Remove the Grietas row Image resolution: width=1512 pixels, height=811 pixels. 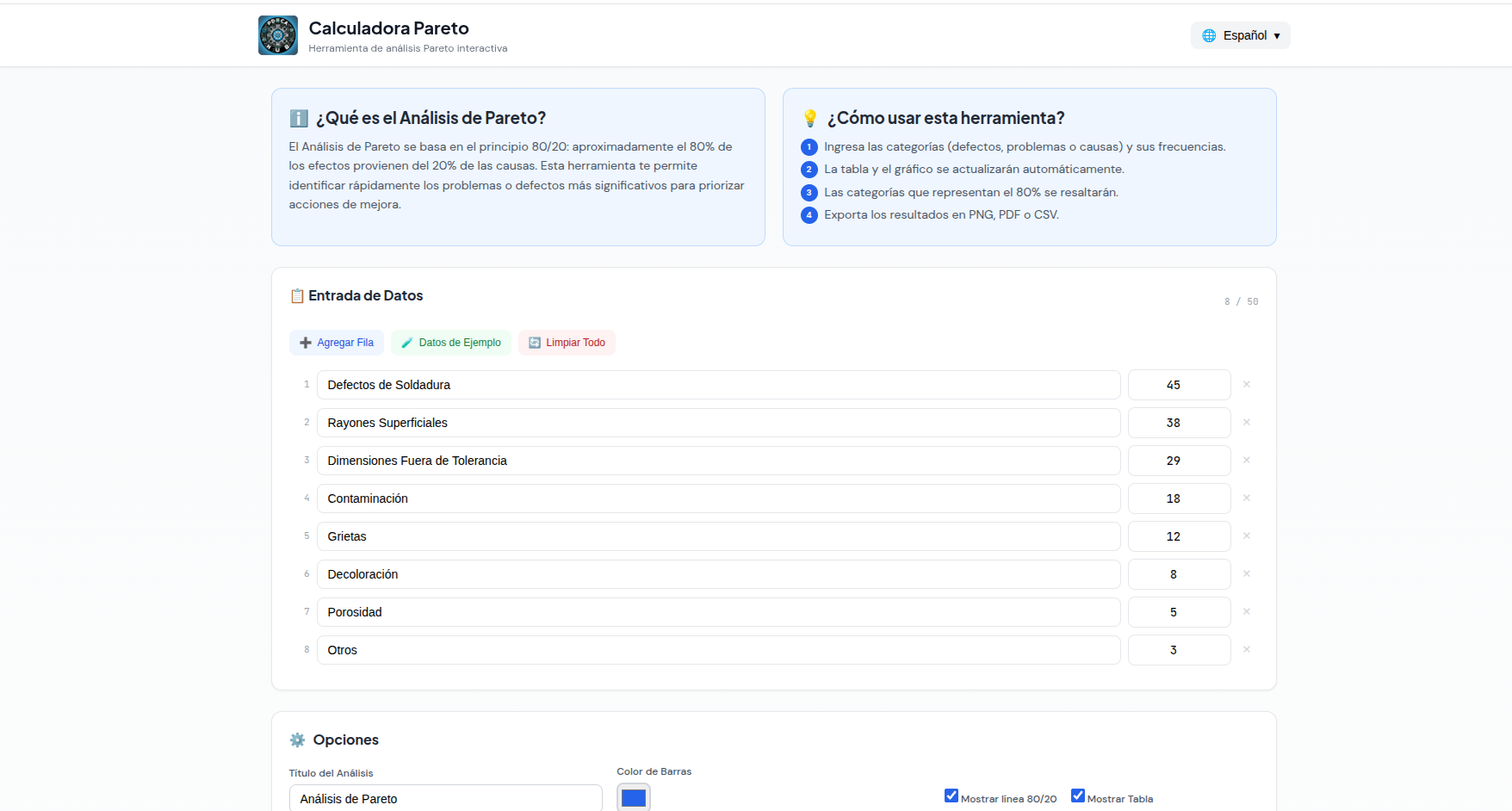coord(1246,536)
